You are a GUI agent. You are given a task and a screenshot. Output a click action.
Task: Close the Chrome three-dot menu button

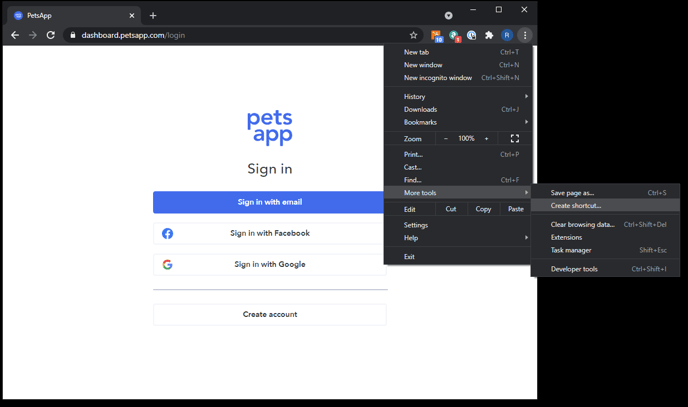(525, 35)
